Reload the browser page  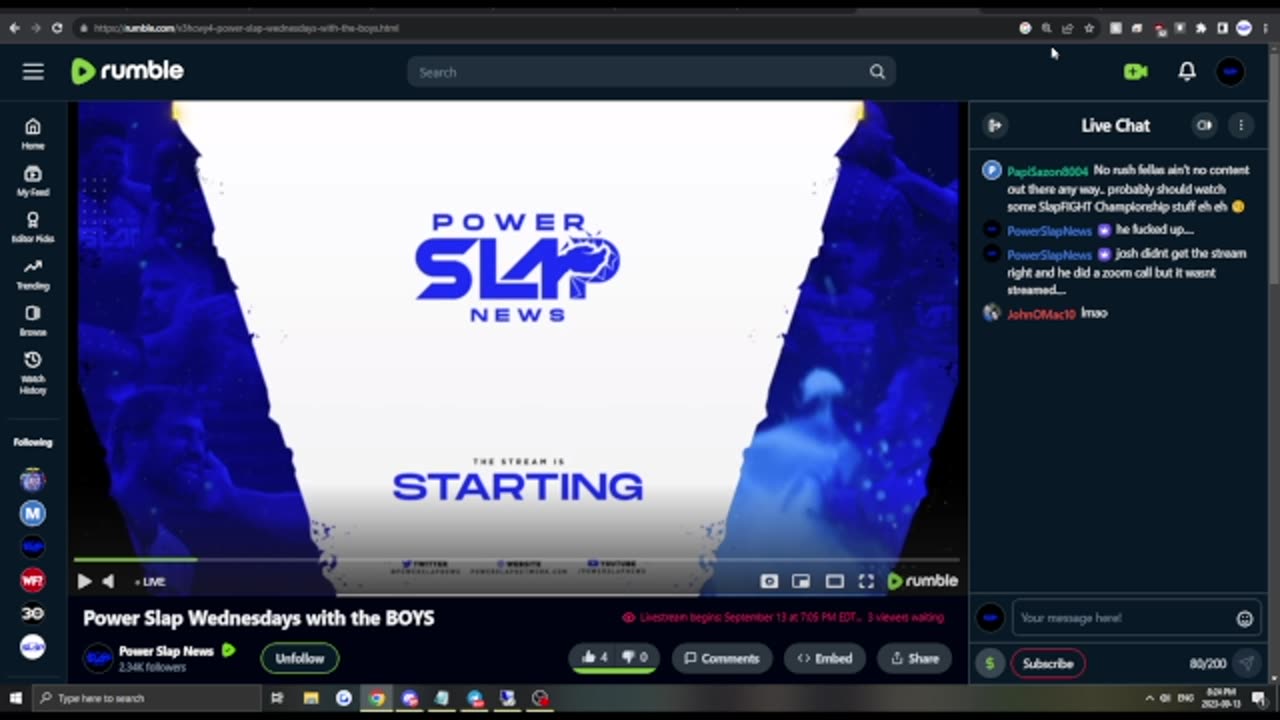coord(57,28)
